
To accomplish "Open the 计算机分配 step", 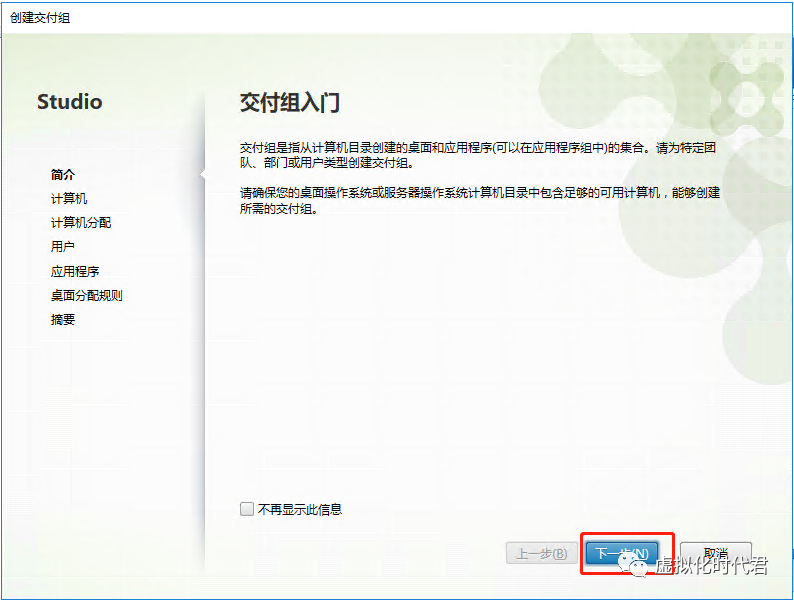I will [x=81, y=222].
